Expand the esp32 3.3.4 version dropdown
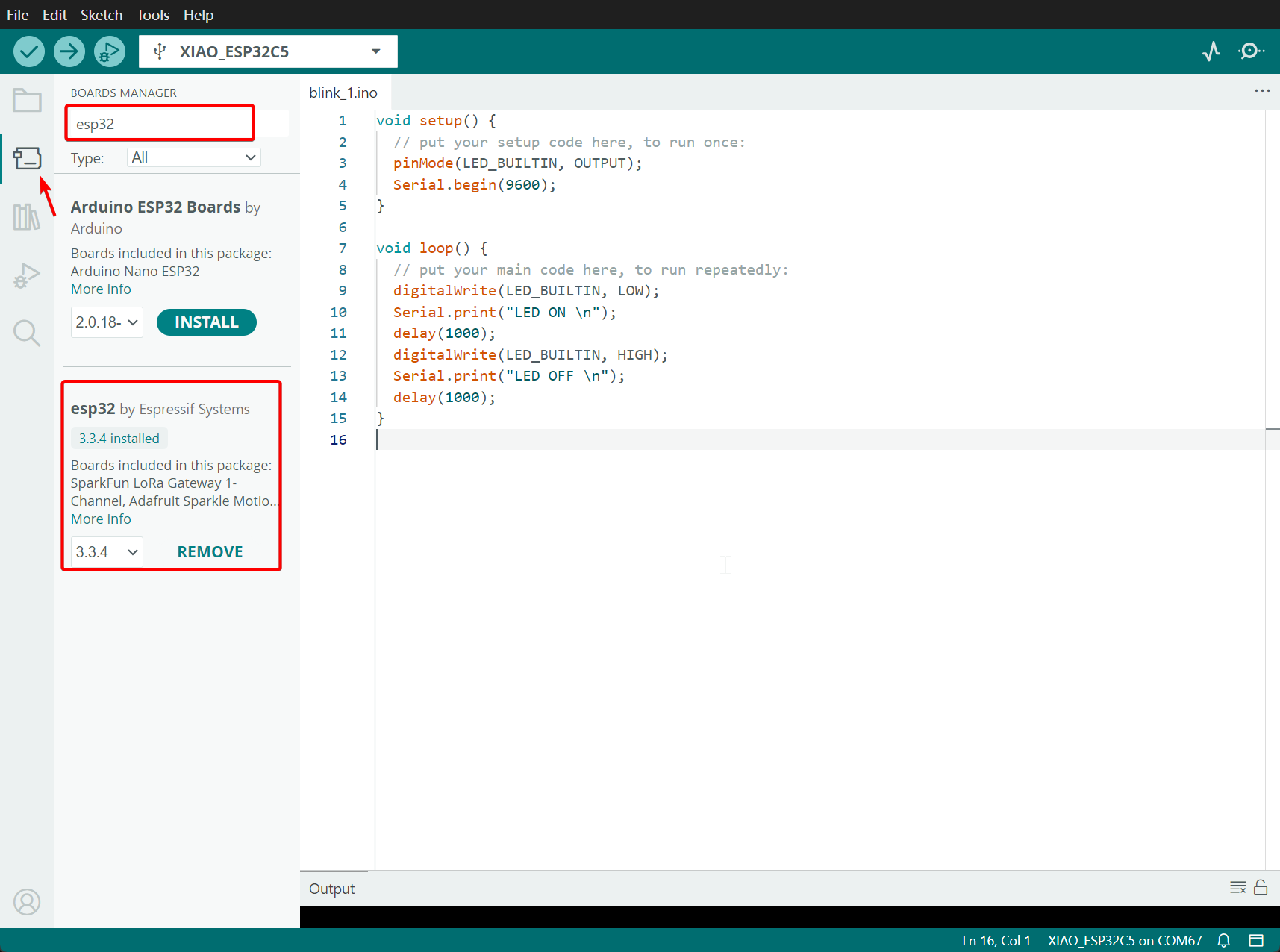The image size is (1280, 952). pyautogui.click(x=107, y=552)
